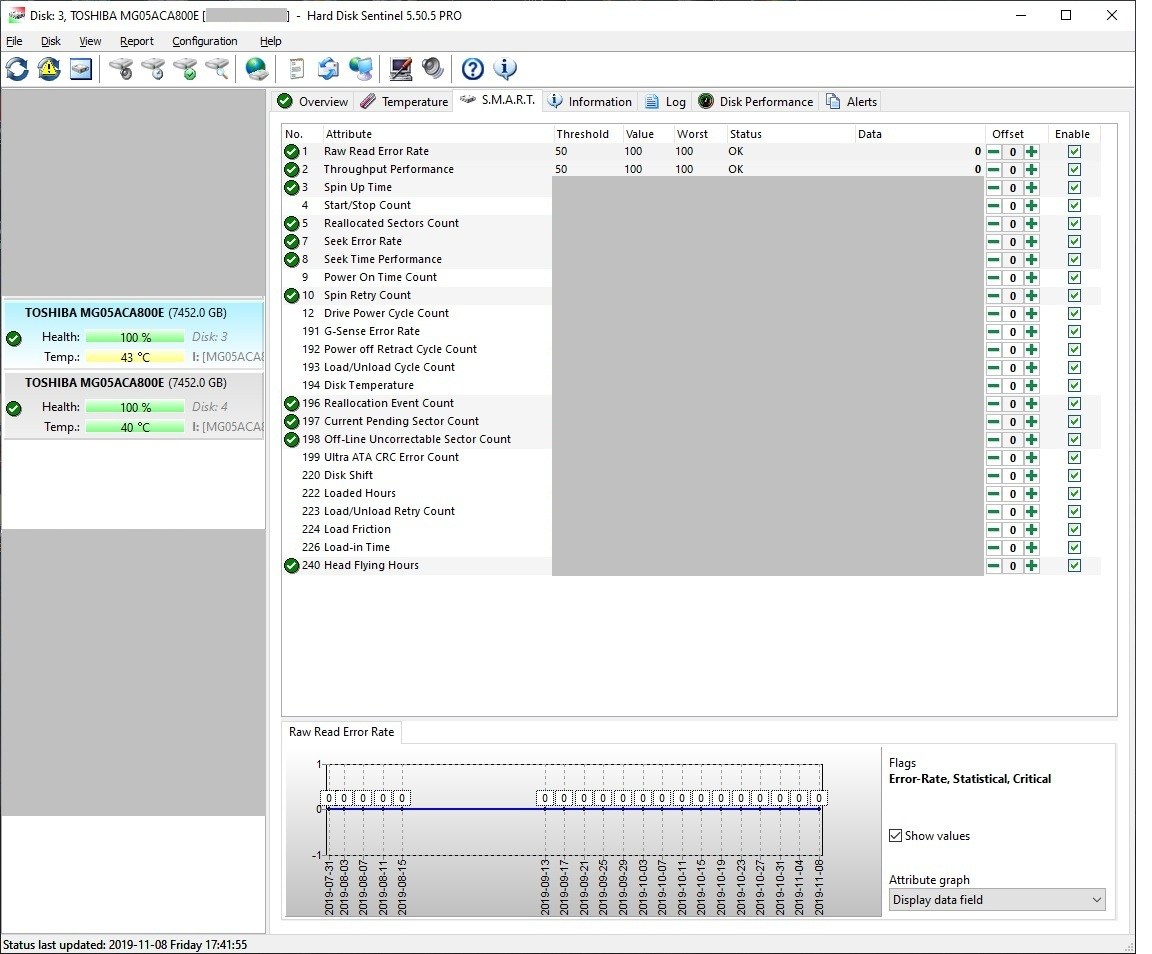Decrease offset for Throughput Performance
The width and height of the screenshot is (1152, 954).
pos(993,170)
